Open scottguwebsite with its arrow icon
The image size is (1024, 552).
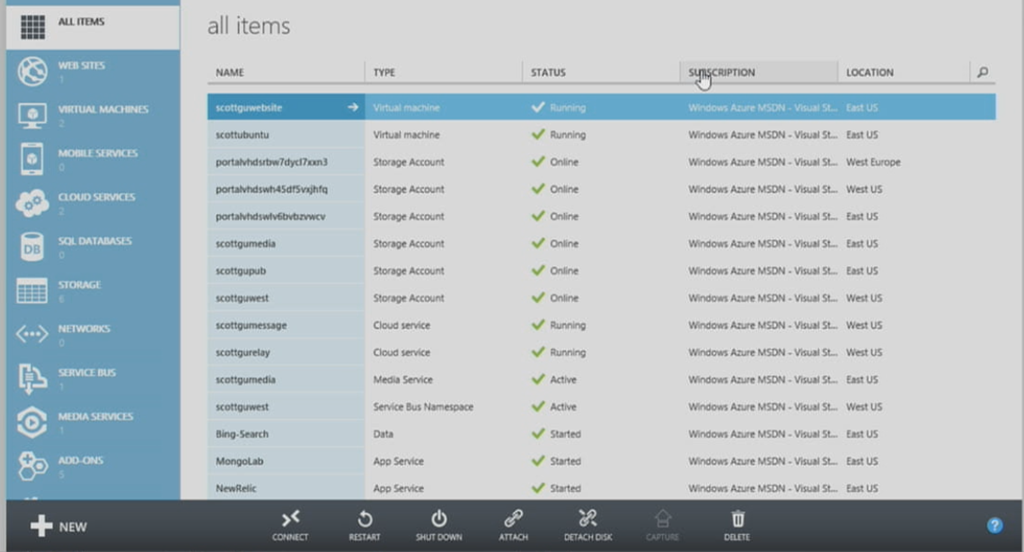[353, 107]
